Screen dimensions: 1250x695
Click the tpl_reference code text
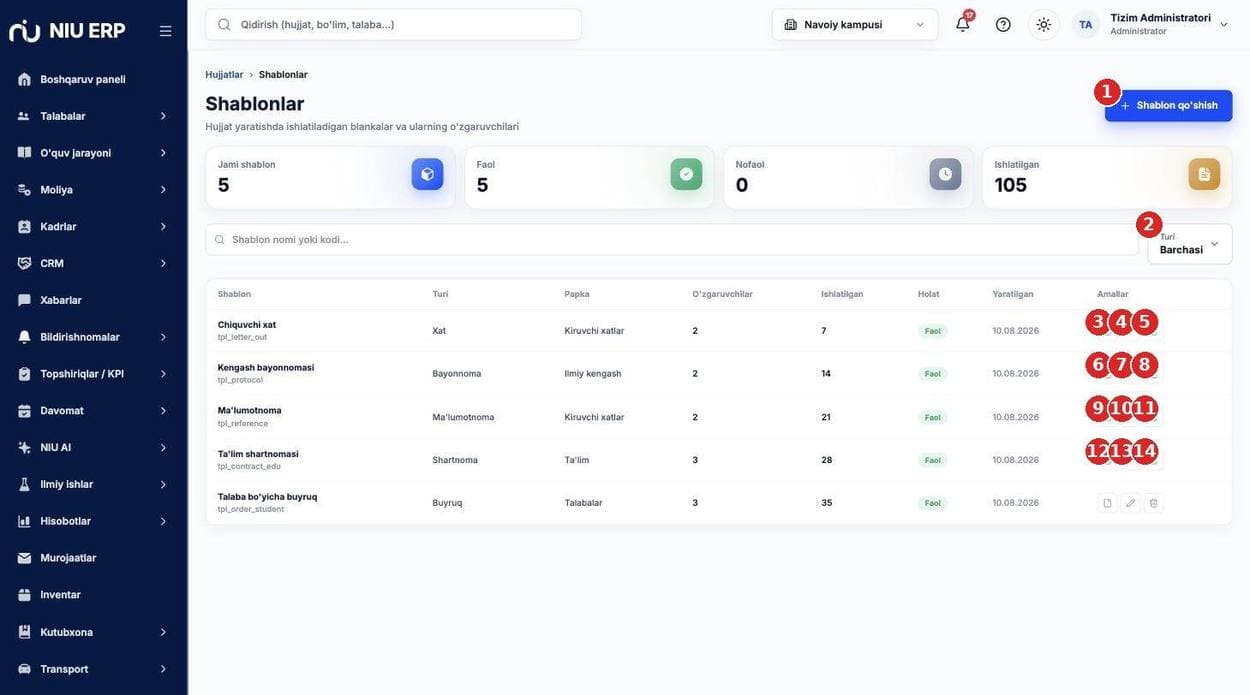click(243, 423)
